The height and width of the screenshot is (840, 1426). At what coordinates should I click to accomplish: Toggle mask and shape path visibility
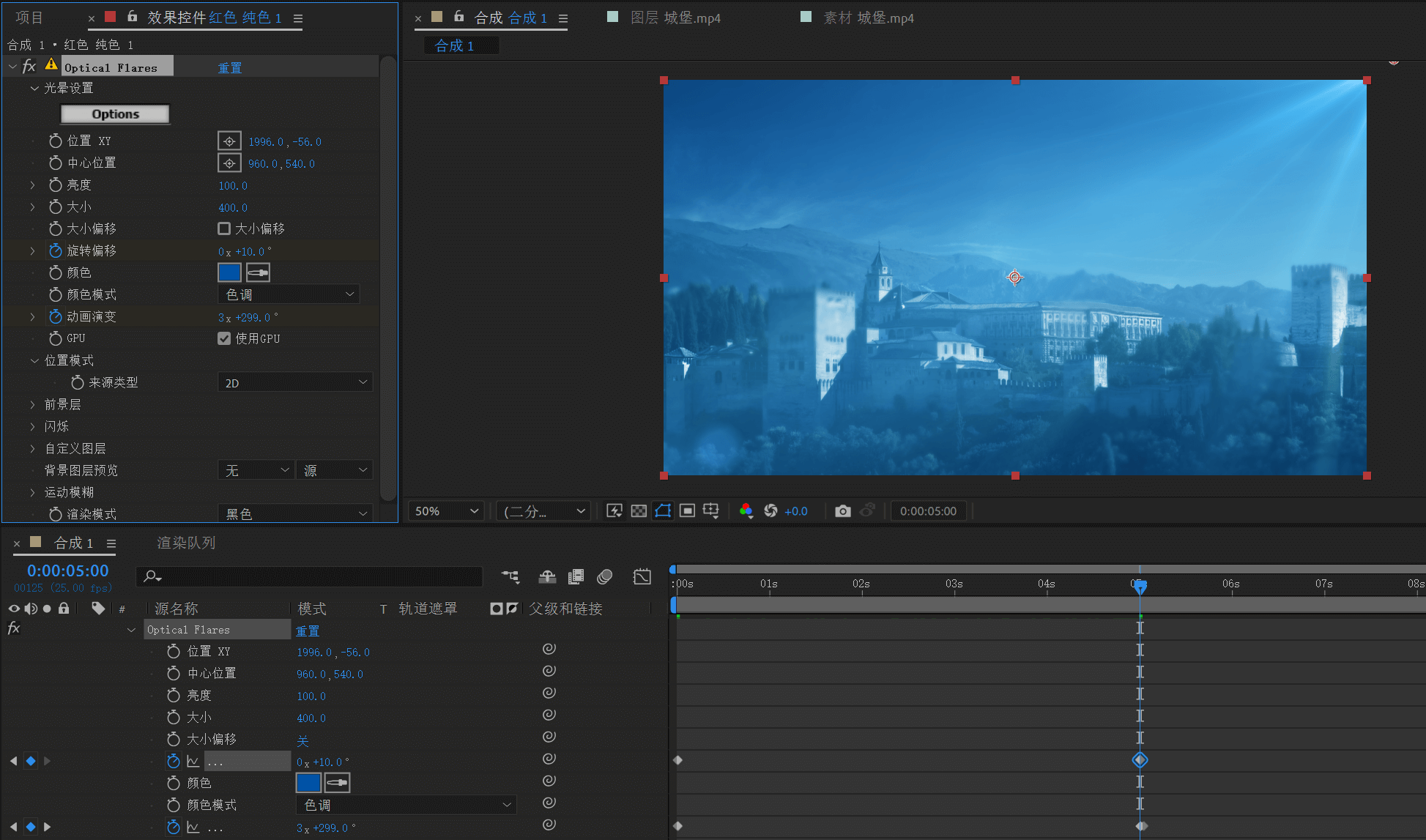(x=663, y=510)
